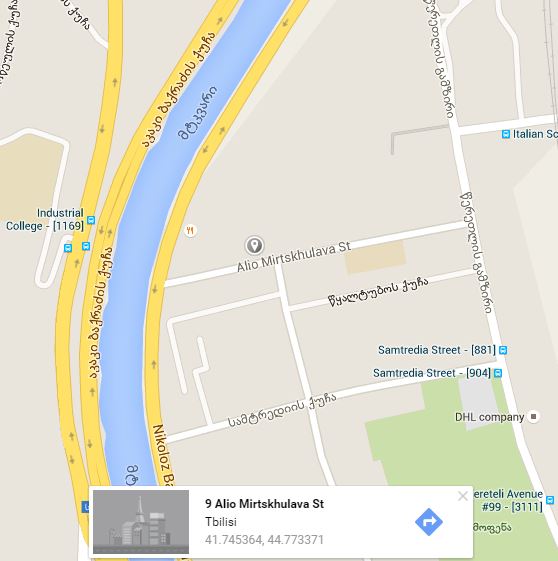
Task: Click the gray location pin marker
Action: pyautogui.click(x=254, y=245)
